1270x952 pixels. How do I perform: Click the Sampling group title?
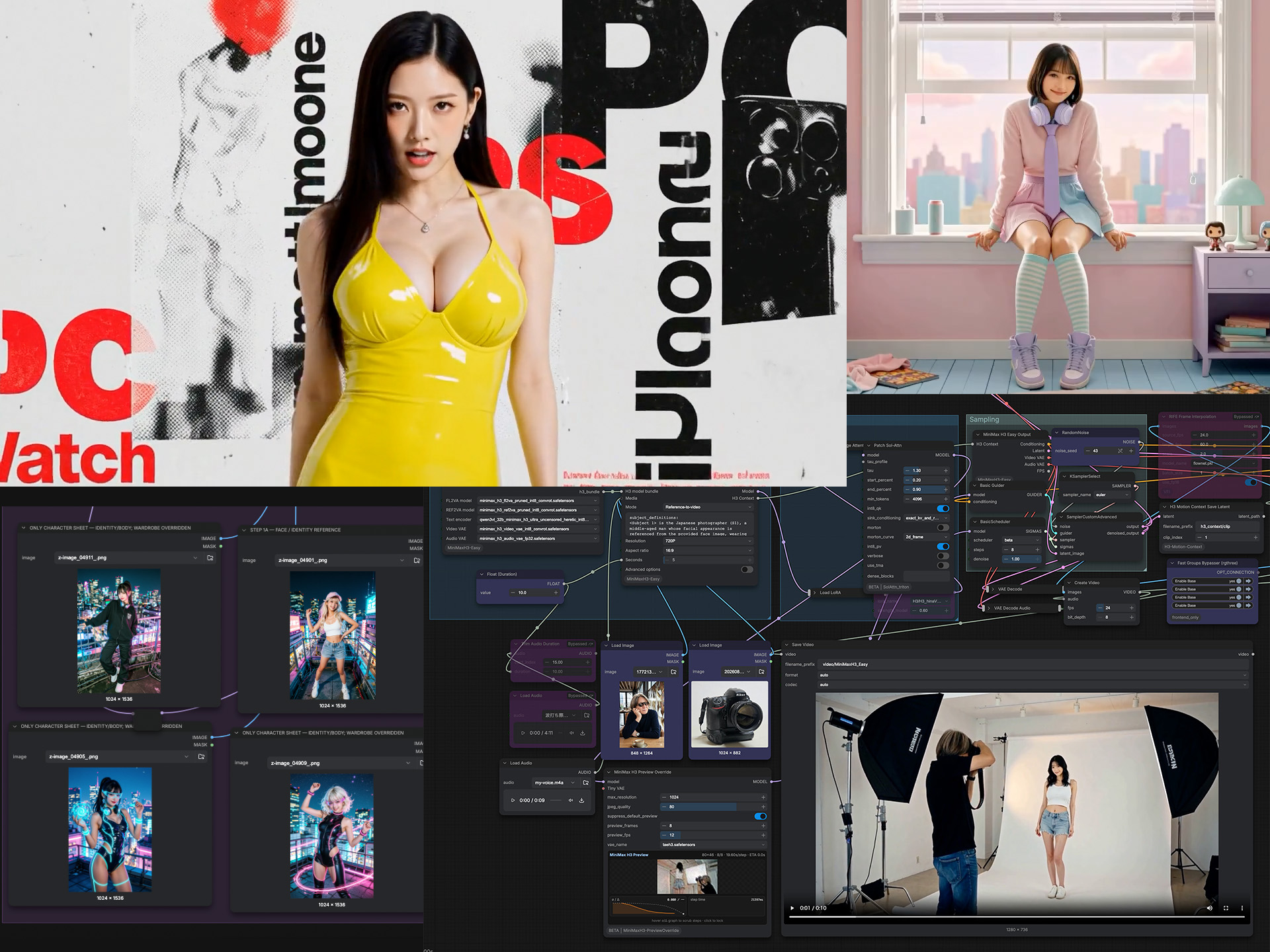click(984, 420)
